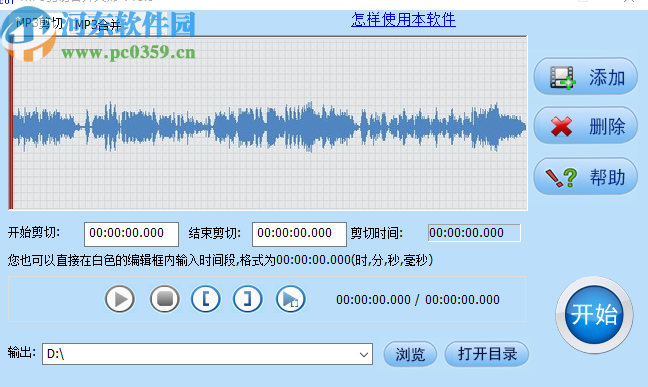Viewport: 648px width, 387px height.
Task: Add an MP3 file with 添加 button
Action: pos(585,76)
